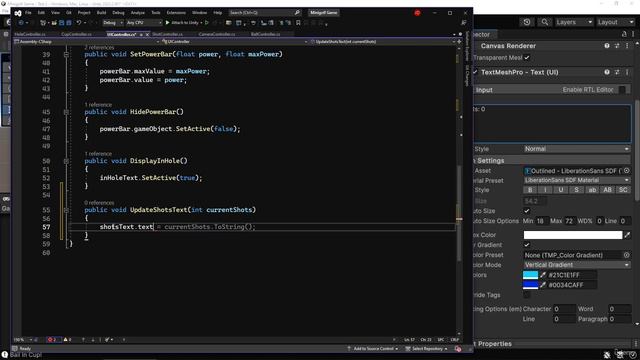
Task: Open the Help menu
Action: tap(218, 13)
